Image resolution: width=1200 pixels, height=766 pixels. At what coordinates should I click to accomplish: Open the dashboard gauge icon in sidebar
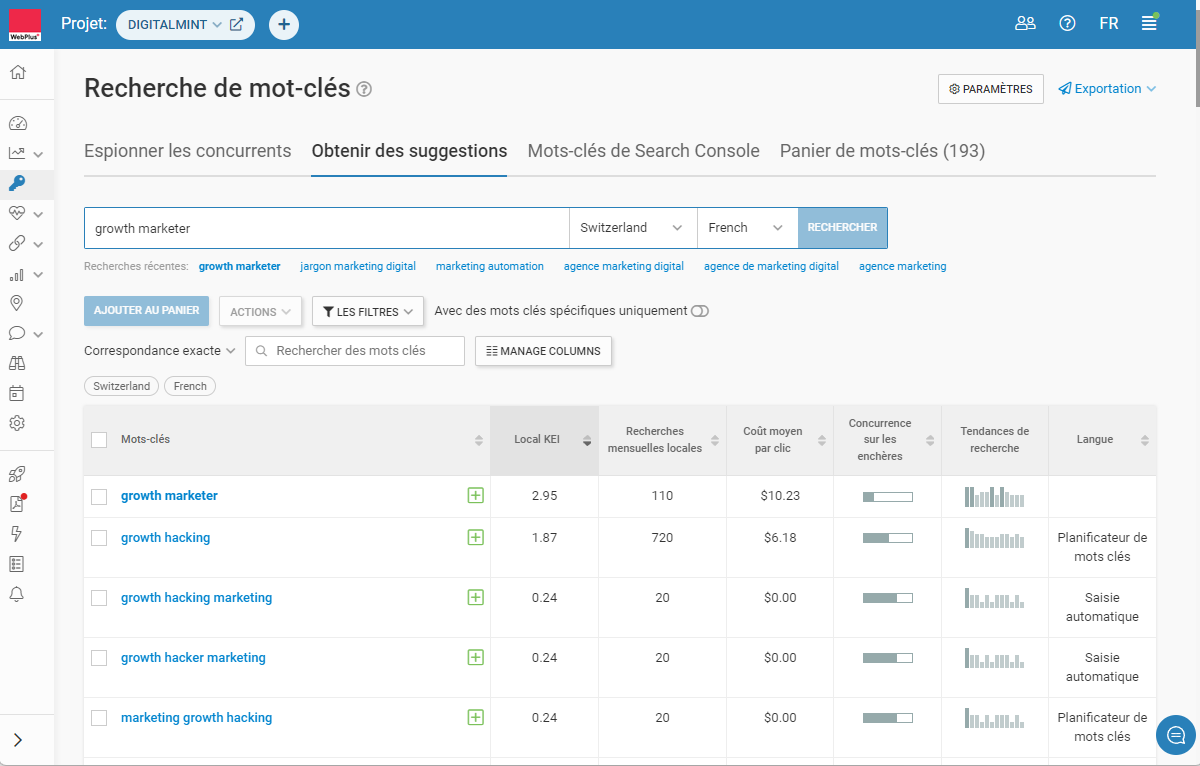[x=18, y=123]
